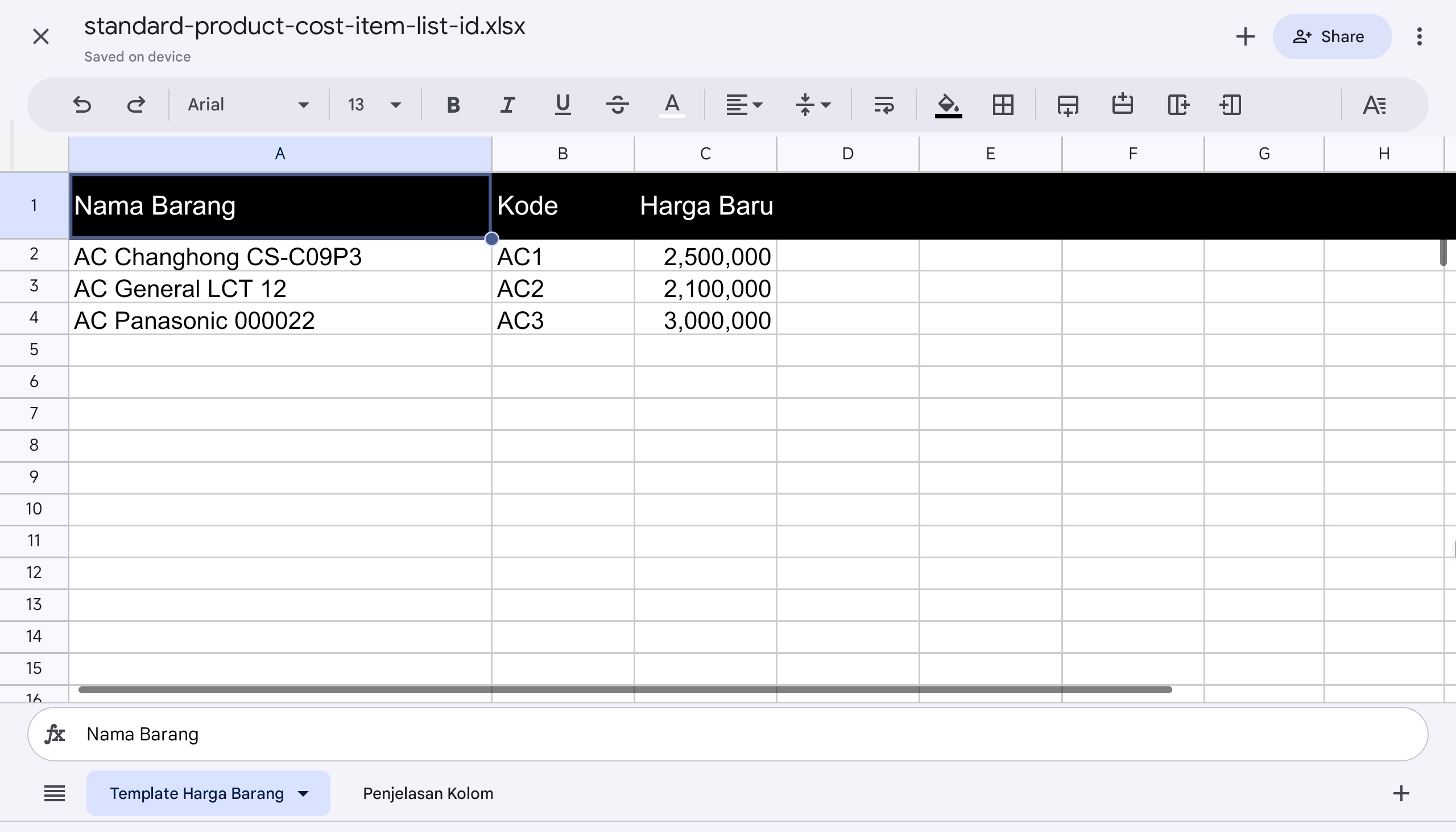
Task: Click the redo arrow icon
Action: 136,105
